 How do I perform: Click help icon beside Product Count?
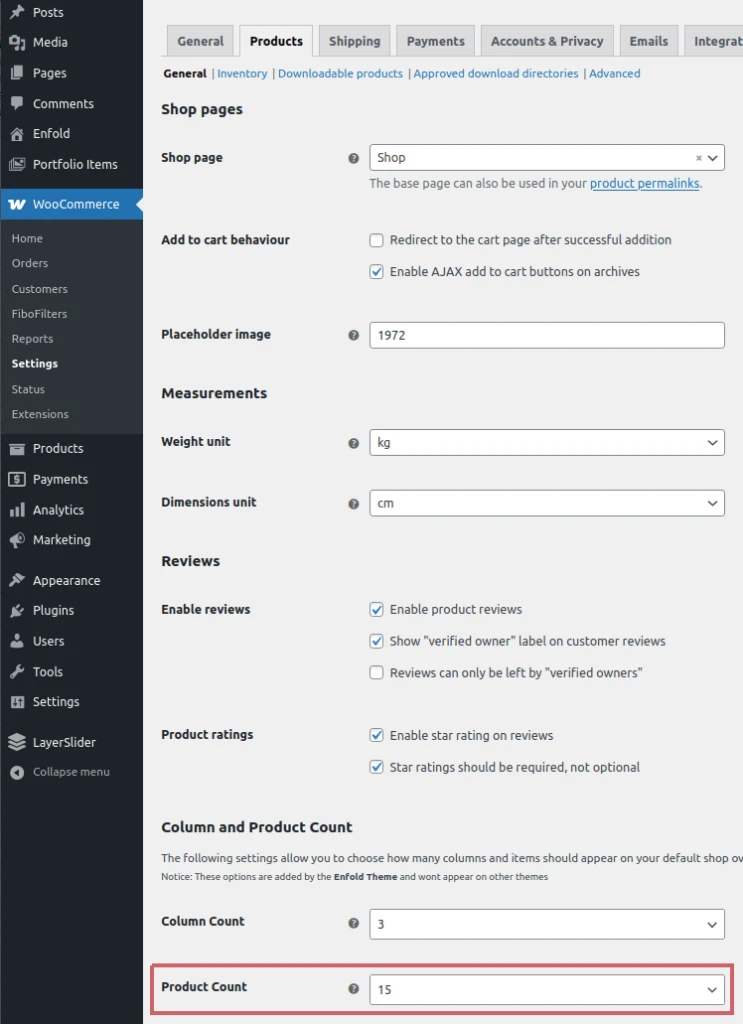(353, 989)
